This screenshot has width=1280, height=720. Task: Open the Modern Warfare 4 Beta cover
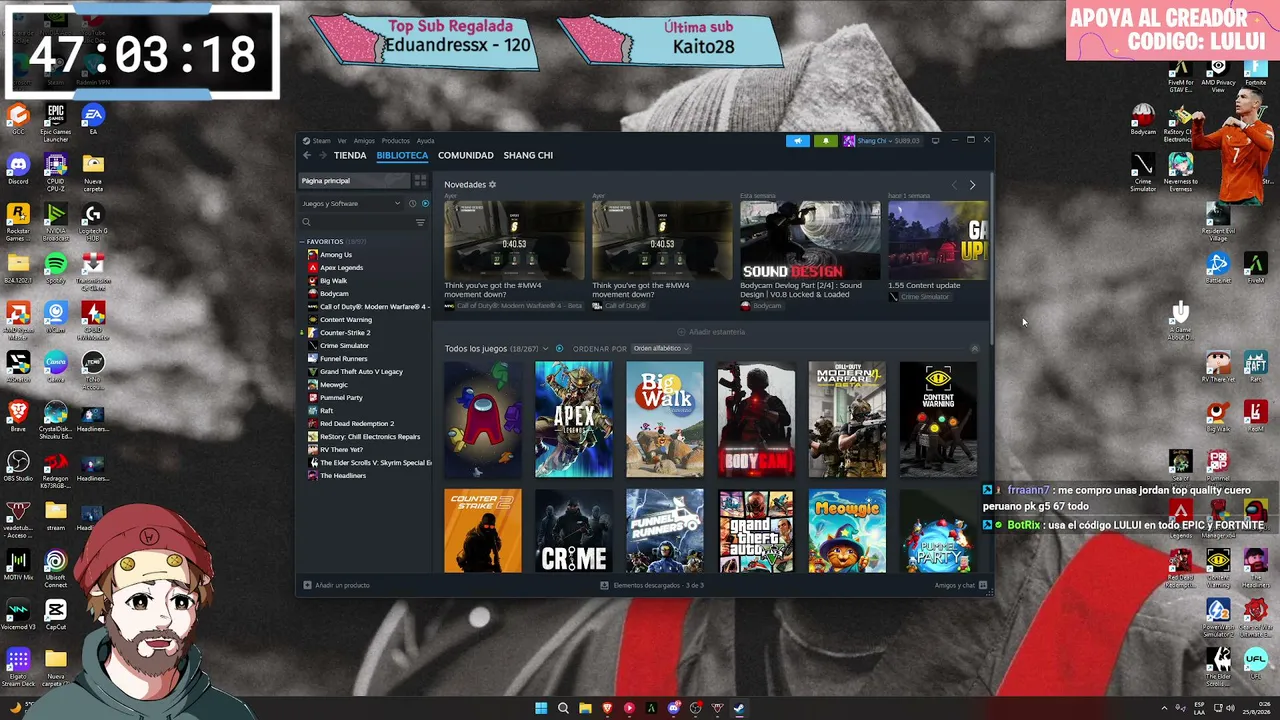(847, 420)
